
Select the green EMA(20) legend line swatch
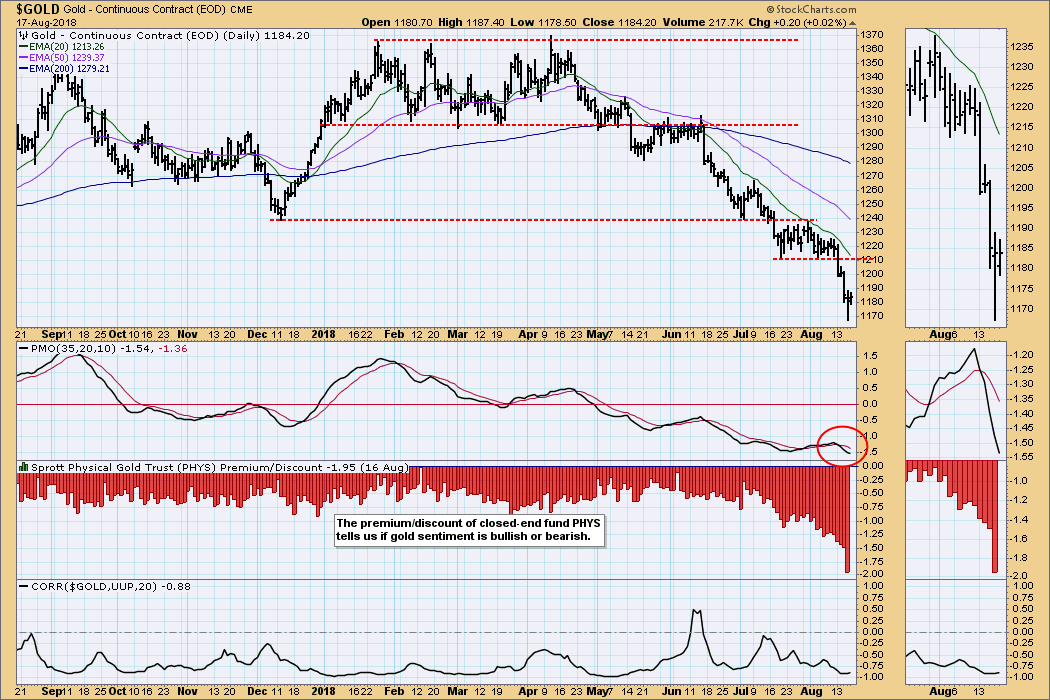point(24,47)
